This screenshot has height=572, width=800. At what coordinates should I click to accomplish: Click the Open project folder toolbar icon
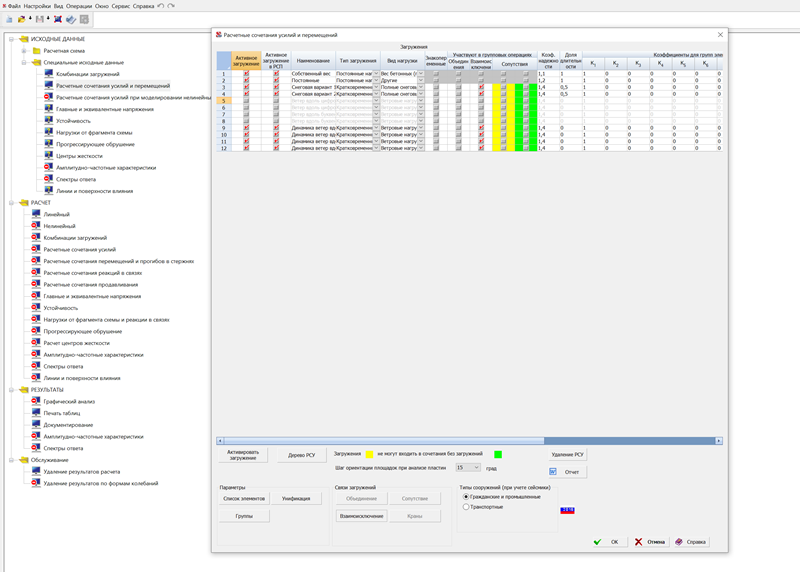click(x=21, y=19)
